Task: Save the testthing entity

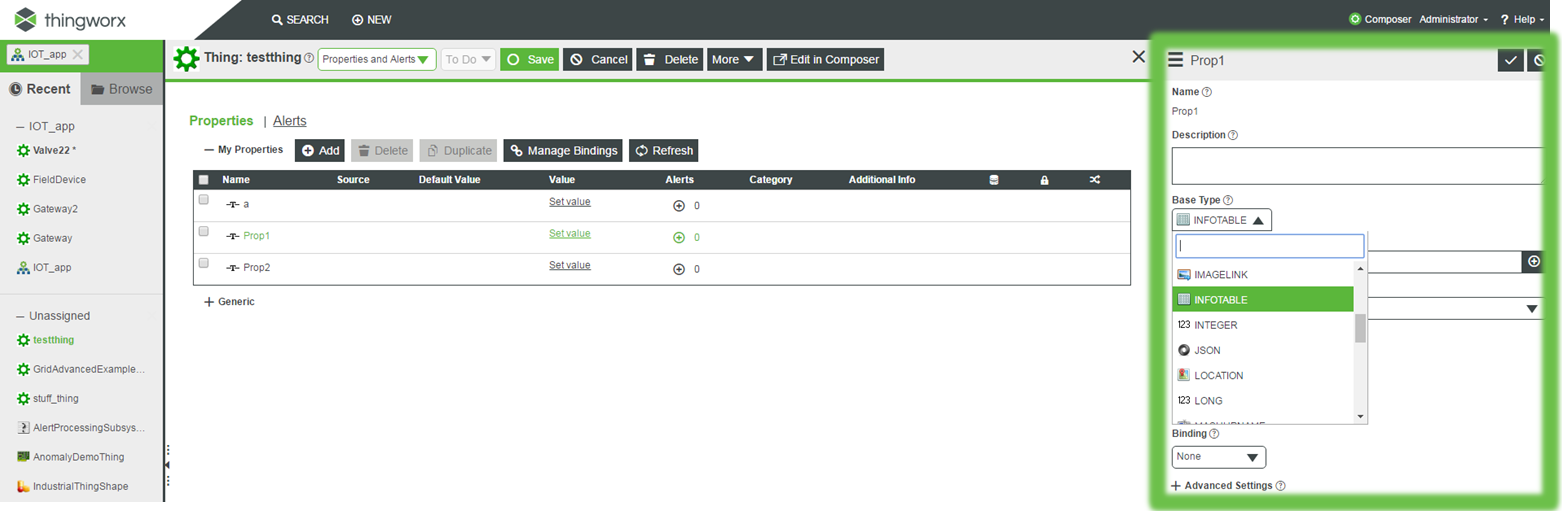Action: [x=530, y=59]
